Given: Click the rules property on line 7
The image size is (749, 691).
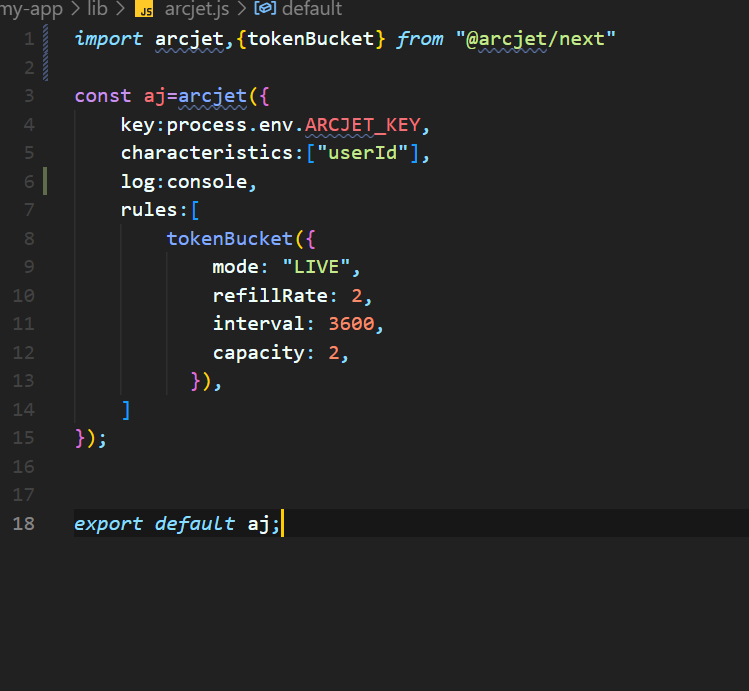Looking at the screenshot, I should coord(149,210).
